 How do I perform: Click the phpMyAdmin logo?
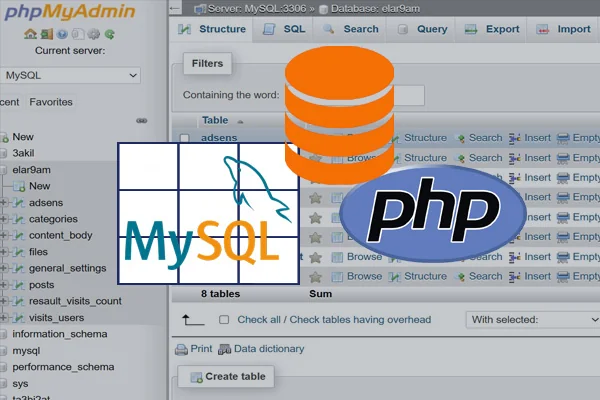click(70, 11)
